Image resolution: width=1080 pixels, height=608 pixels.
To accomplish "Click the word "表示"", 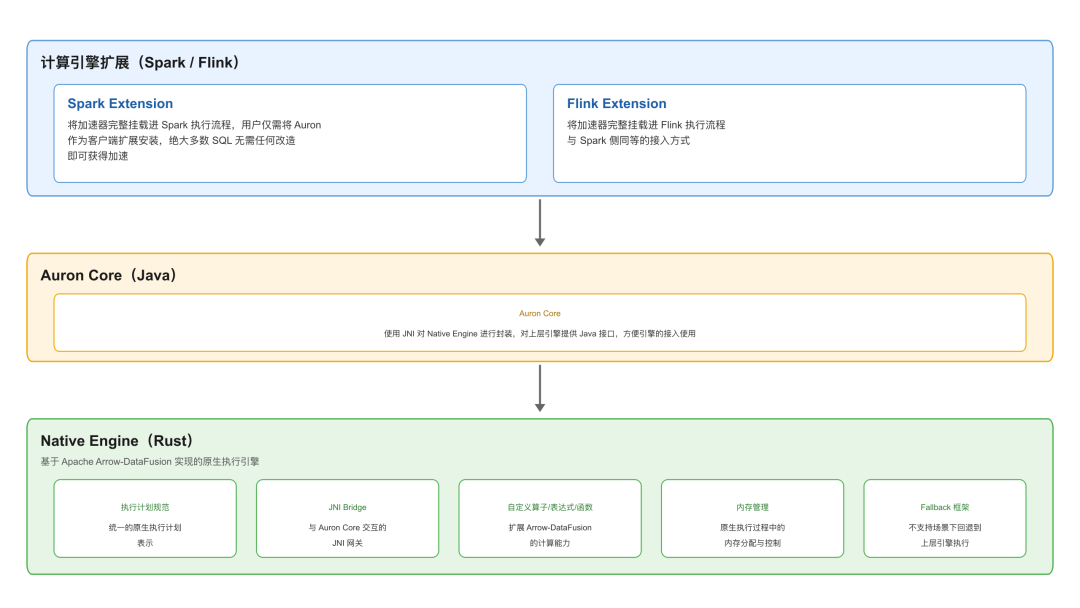I will tap(145, 543).
